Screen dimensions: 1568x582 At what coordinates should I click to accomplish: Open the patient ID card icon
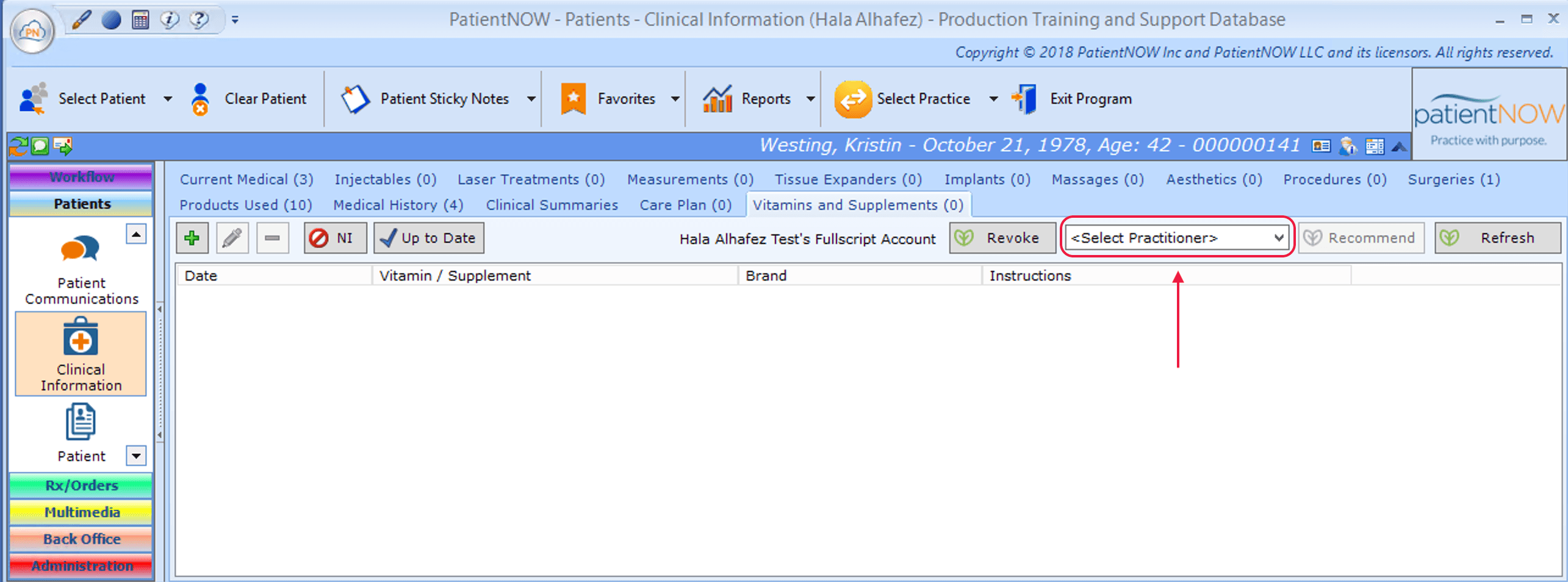pyautogui.click(x=1321, y=146)
